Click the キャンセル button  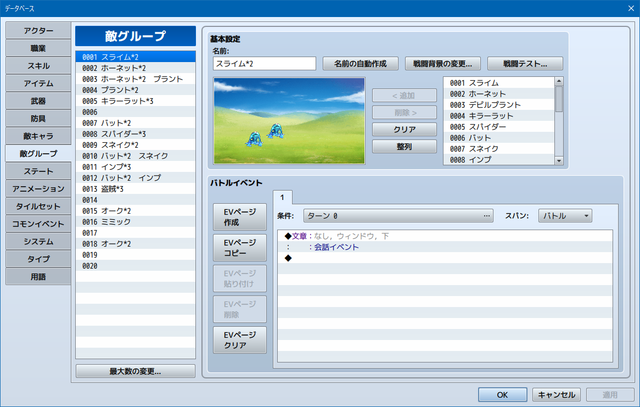click(556, 395)
